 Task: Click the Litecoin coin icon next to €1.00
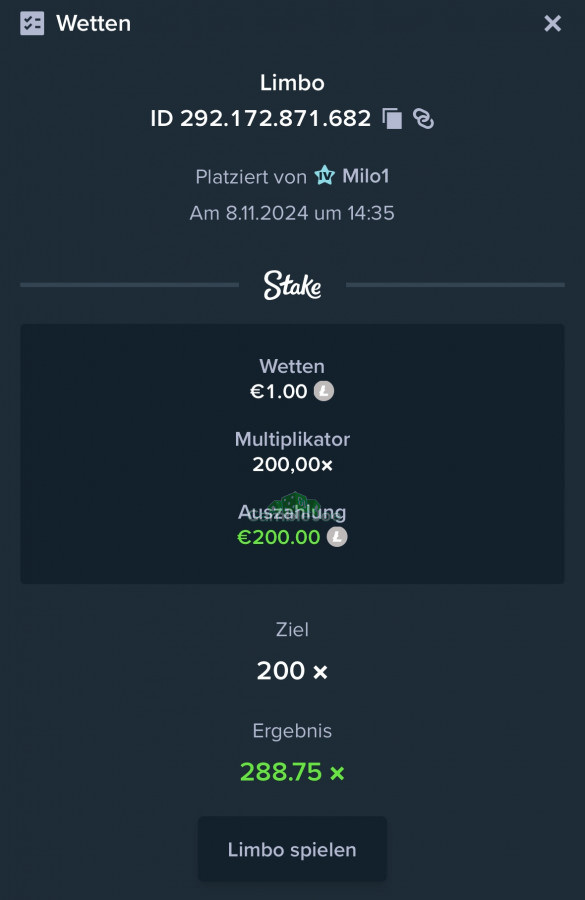(324, 391)
